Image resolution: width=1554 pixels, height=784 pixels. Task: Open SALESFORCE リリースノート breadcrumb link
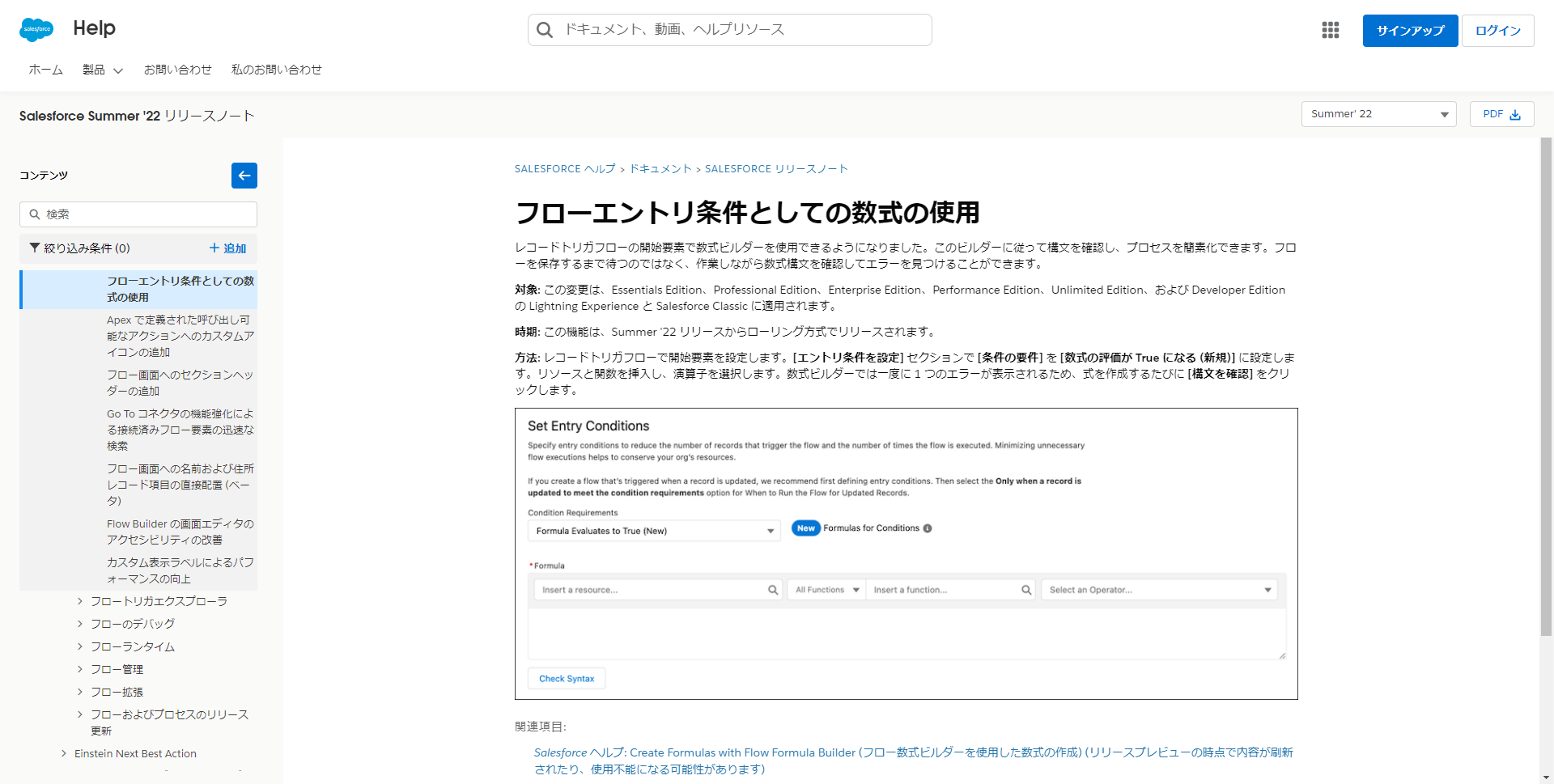click(x=776, y=169)
